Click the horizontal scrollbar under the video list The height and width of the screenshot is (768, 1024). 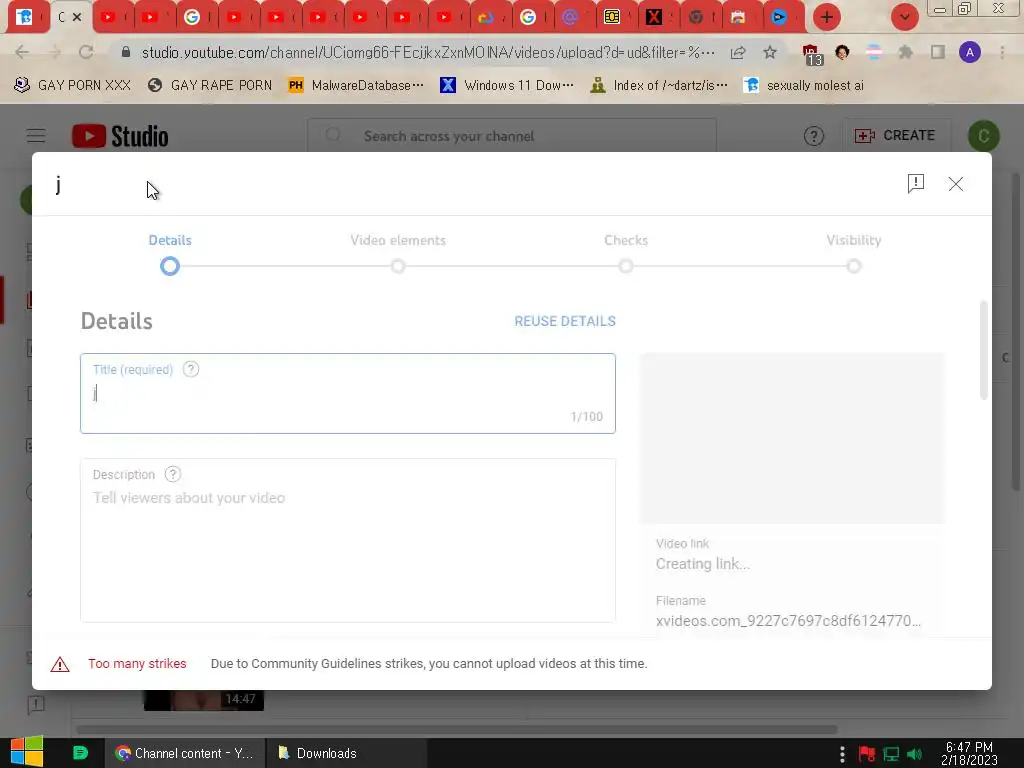tap(456, 729)
